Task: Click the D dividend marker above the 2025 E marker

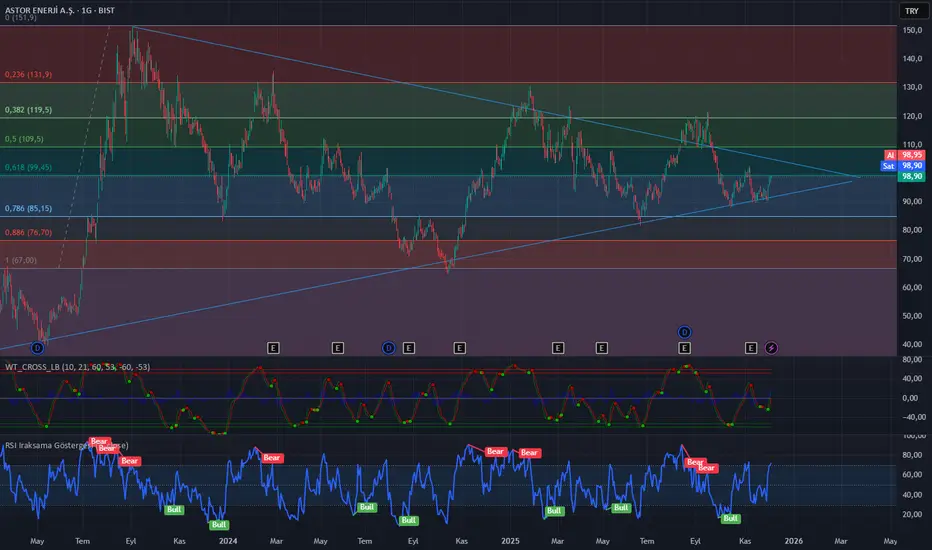Action: coord(684,332)
